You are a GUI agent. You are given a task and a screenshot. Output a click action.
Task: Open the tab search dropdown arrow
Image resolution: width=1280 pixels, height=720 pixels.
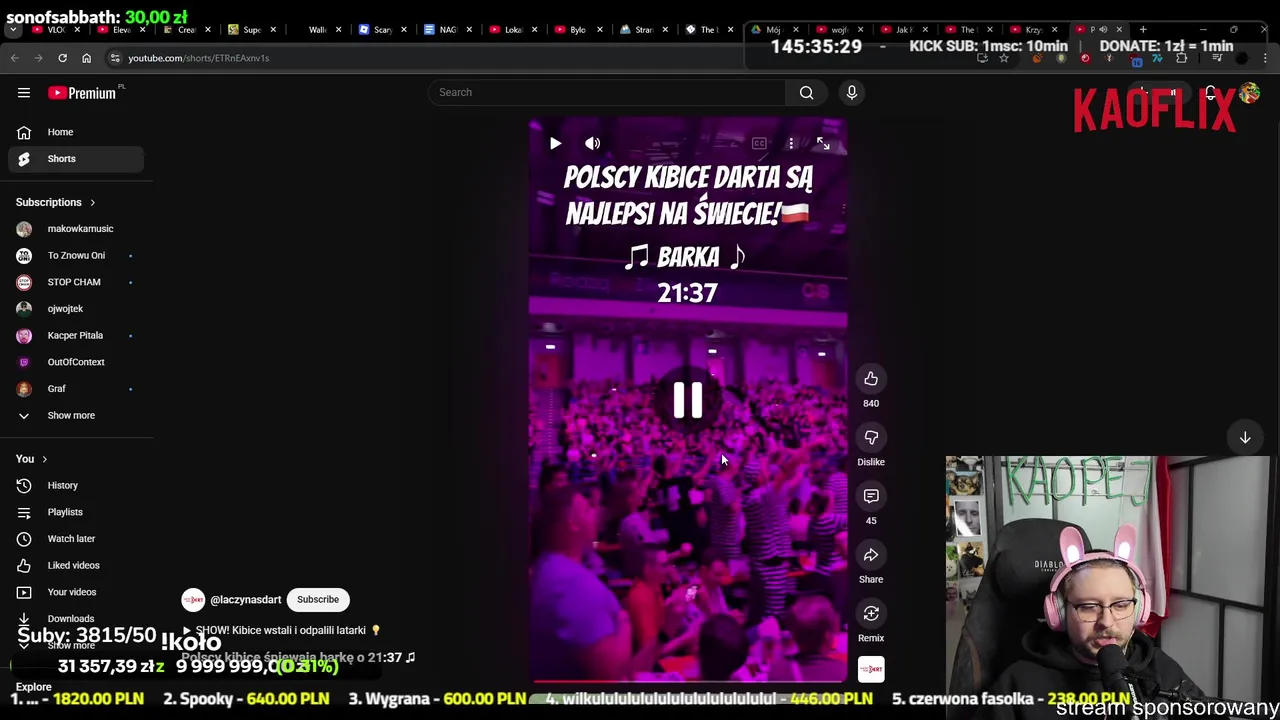pyautogui.click(x=13, y=30)
